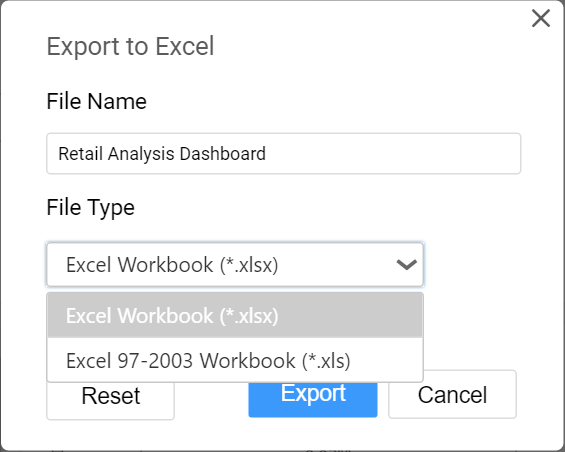Click the blue Export button
565x452 pixels.
tap(313, 399)
